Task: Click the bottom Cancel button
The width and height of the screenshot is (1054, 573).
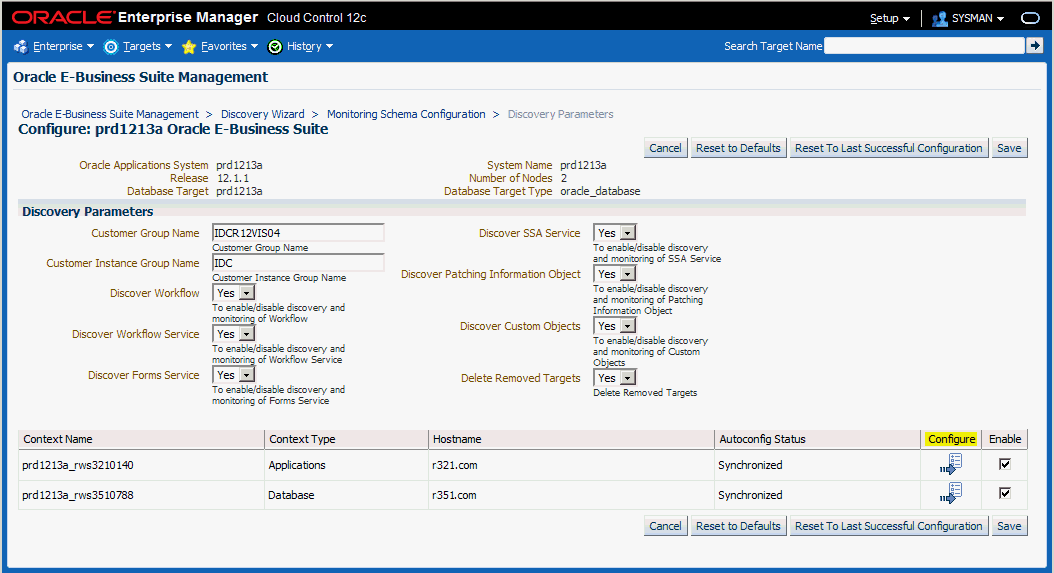Action: tap(665, 526)
